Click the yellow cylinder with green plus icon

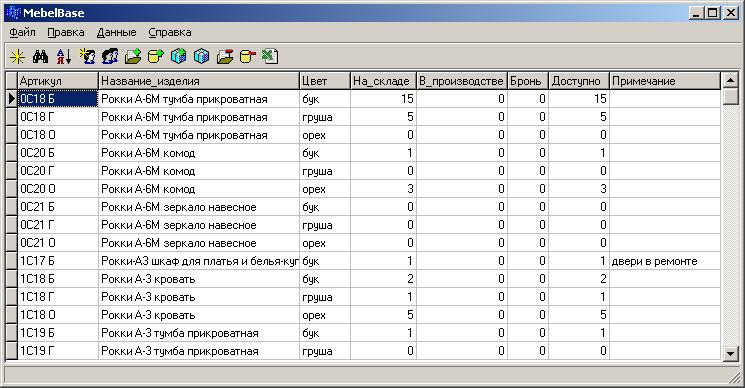(x=156, y=57)
